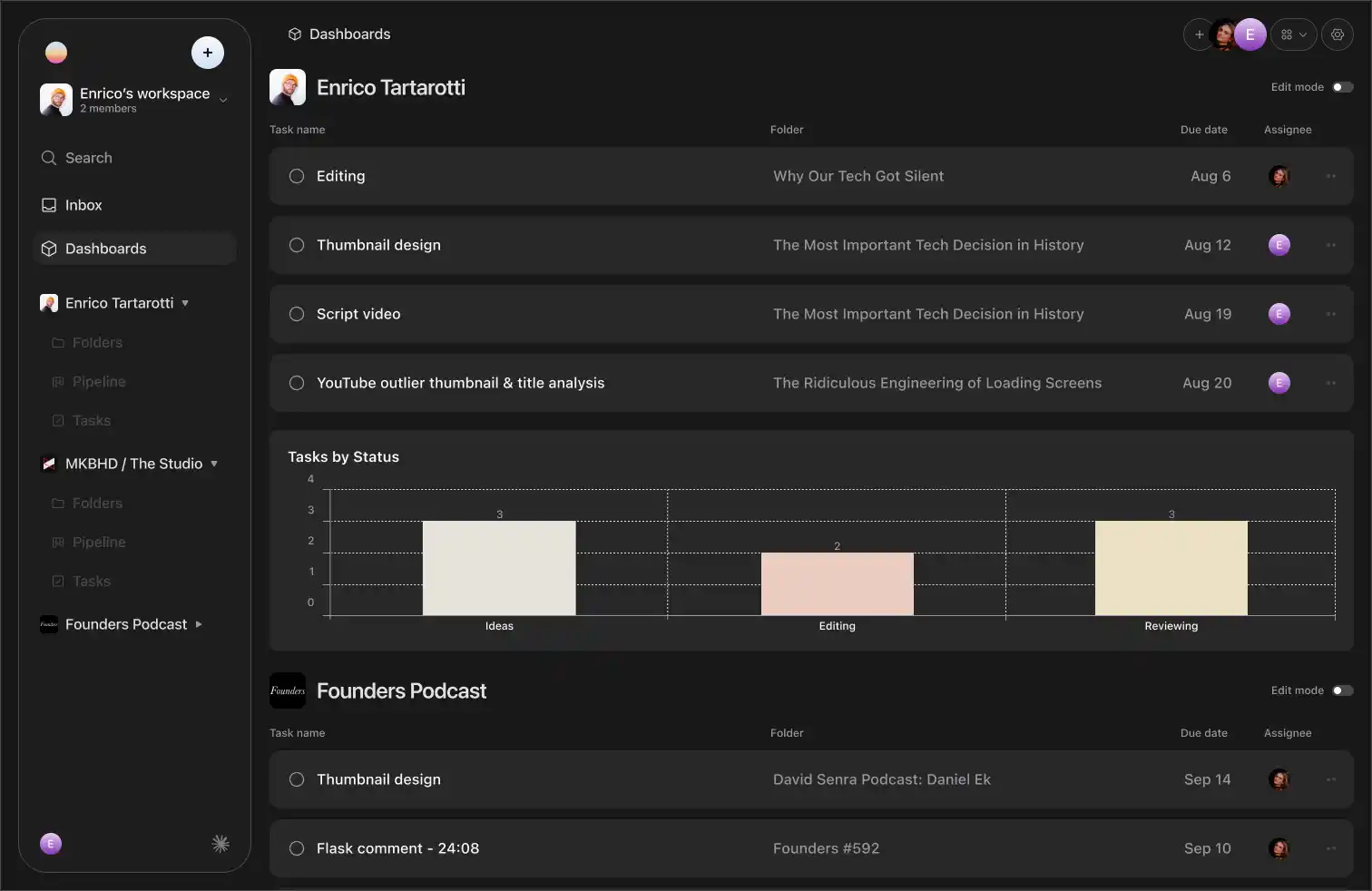Click the Editing bar in Tasks by Status chart
The image size is (1372, 891).
click(x=837, y=583)
